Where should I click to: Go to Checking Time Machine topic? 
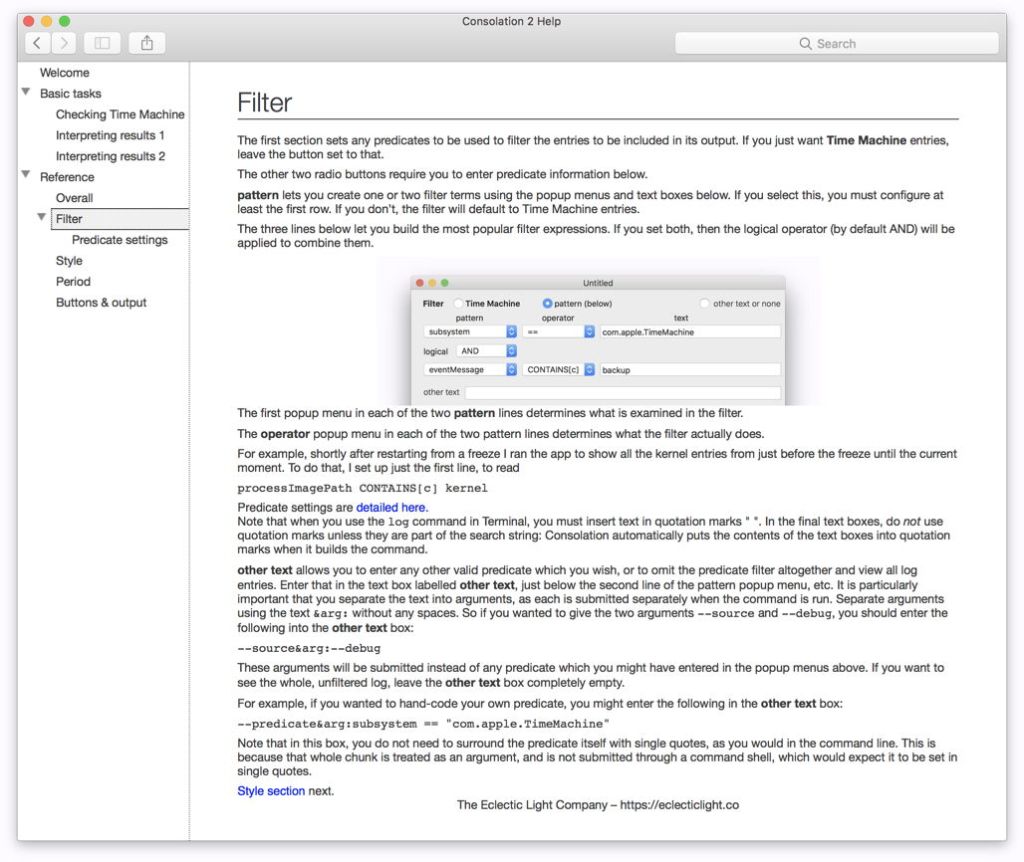[x=120, y=114]
